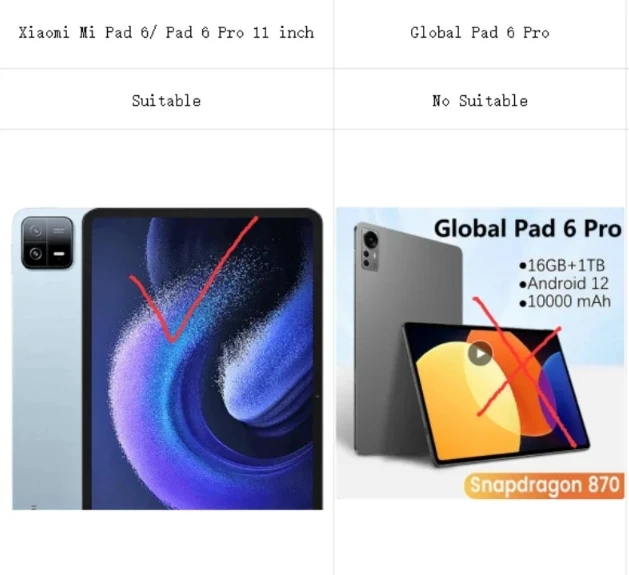The height and width of the screenshot is (575, 629).
Task: Click the 'Android 12' spec bullet
Action: tap(564, 284)
